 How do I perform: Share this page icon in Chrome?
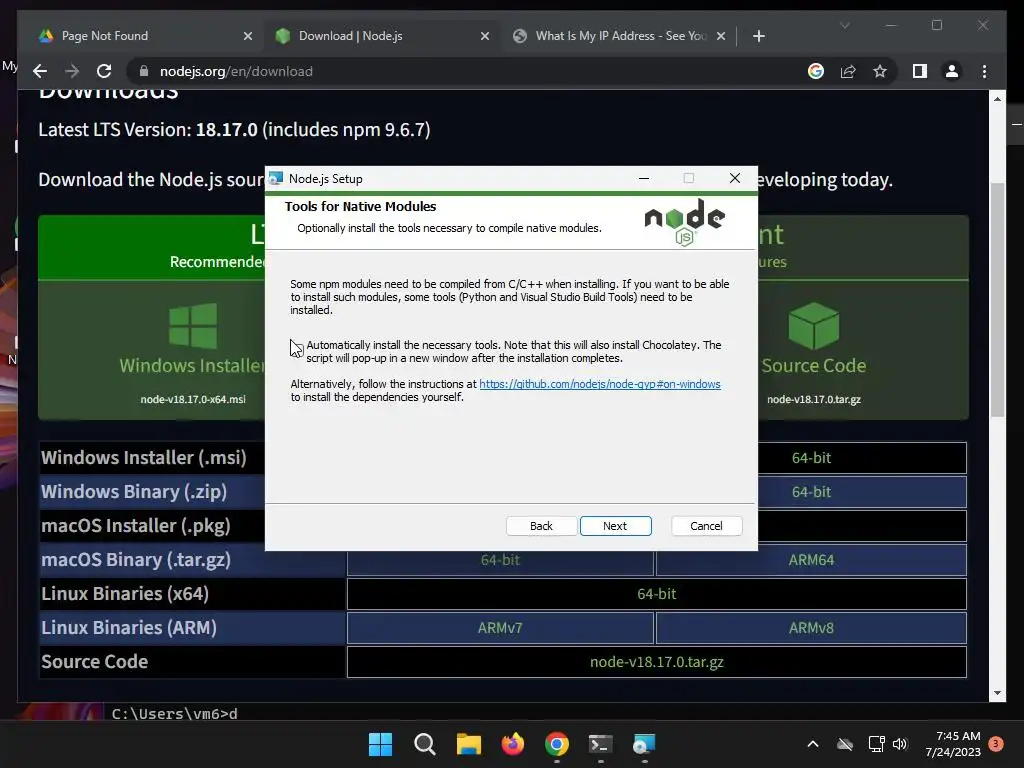[848, 71]
